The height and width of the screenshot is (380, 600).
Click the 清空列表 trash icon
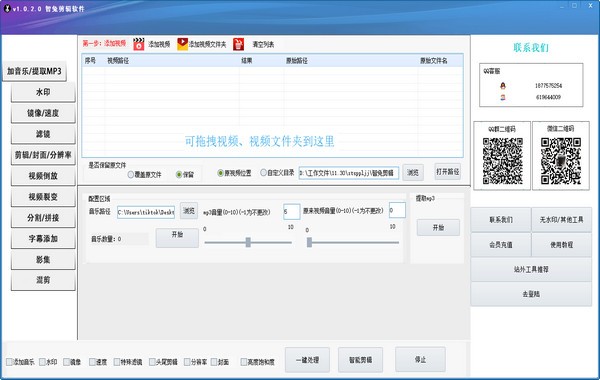pos(238,44)
